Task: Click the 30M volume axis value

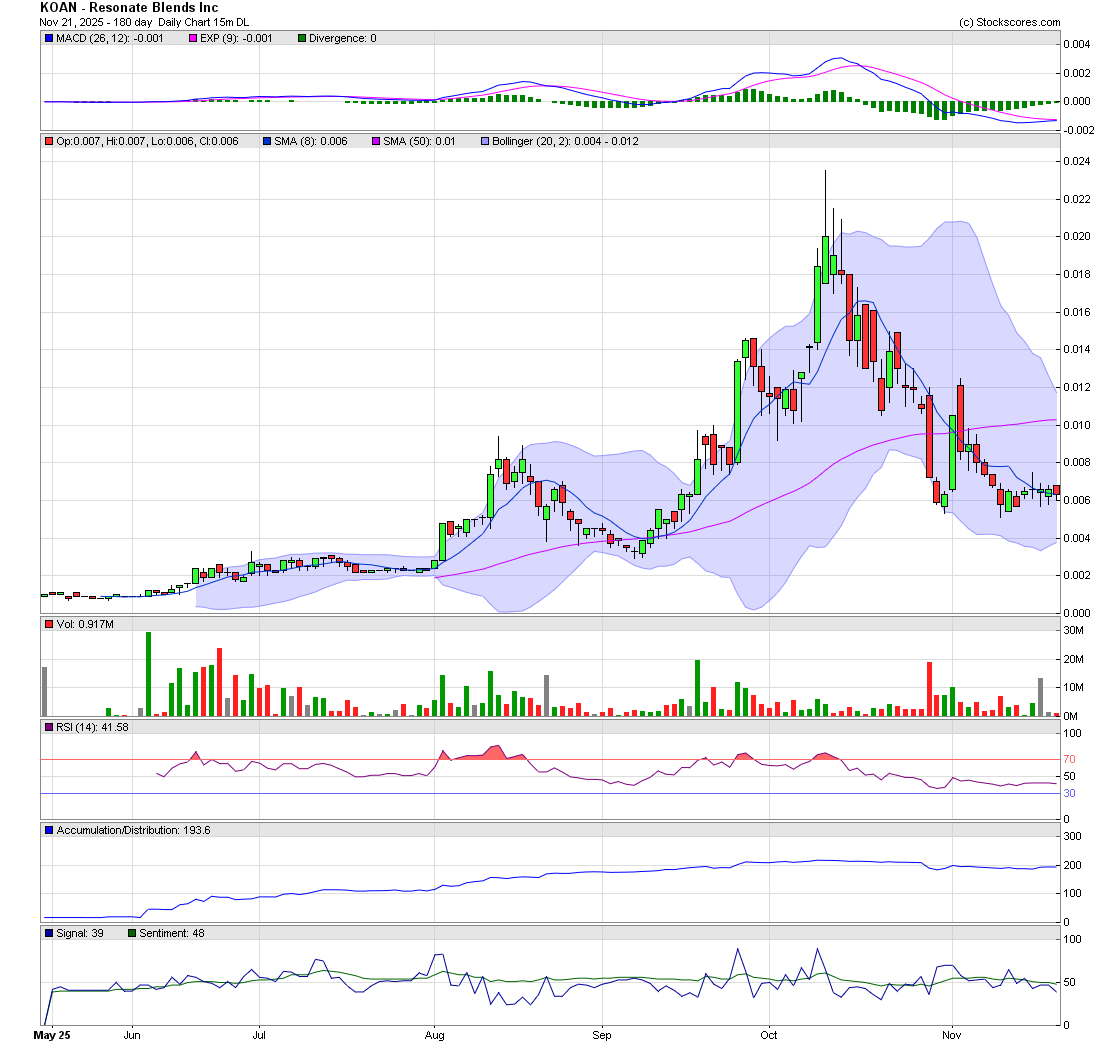Action: coord(1073,631)
